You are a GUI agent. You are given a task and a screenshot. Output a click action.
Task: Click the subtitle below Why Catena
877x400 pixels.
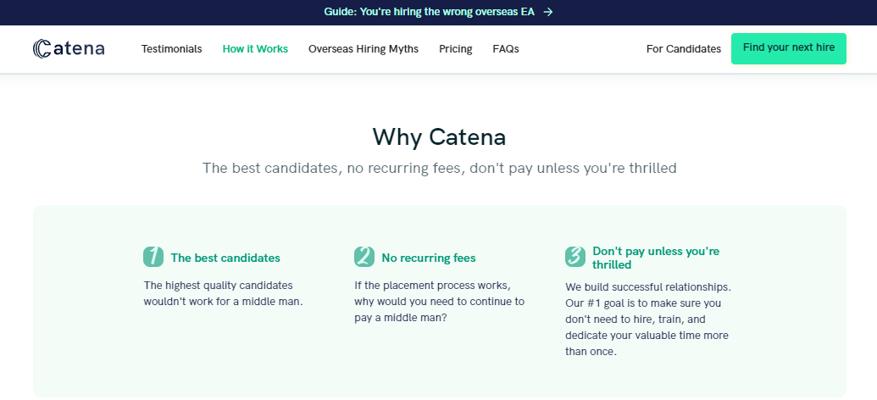coord(439,168)
